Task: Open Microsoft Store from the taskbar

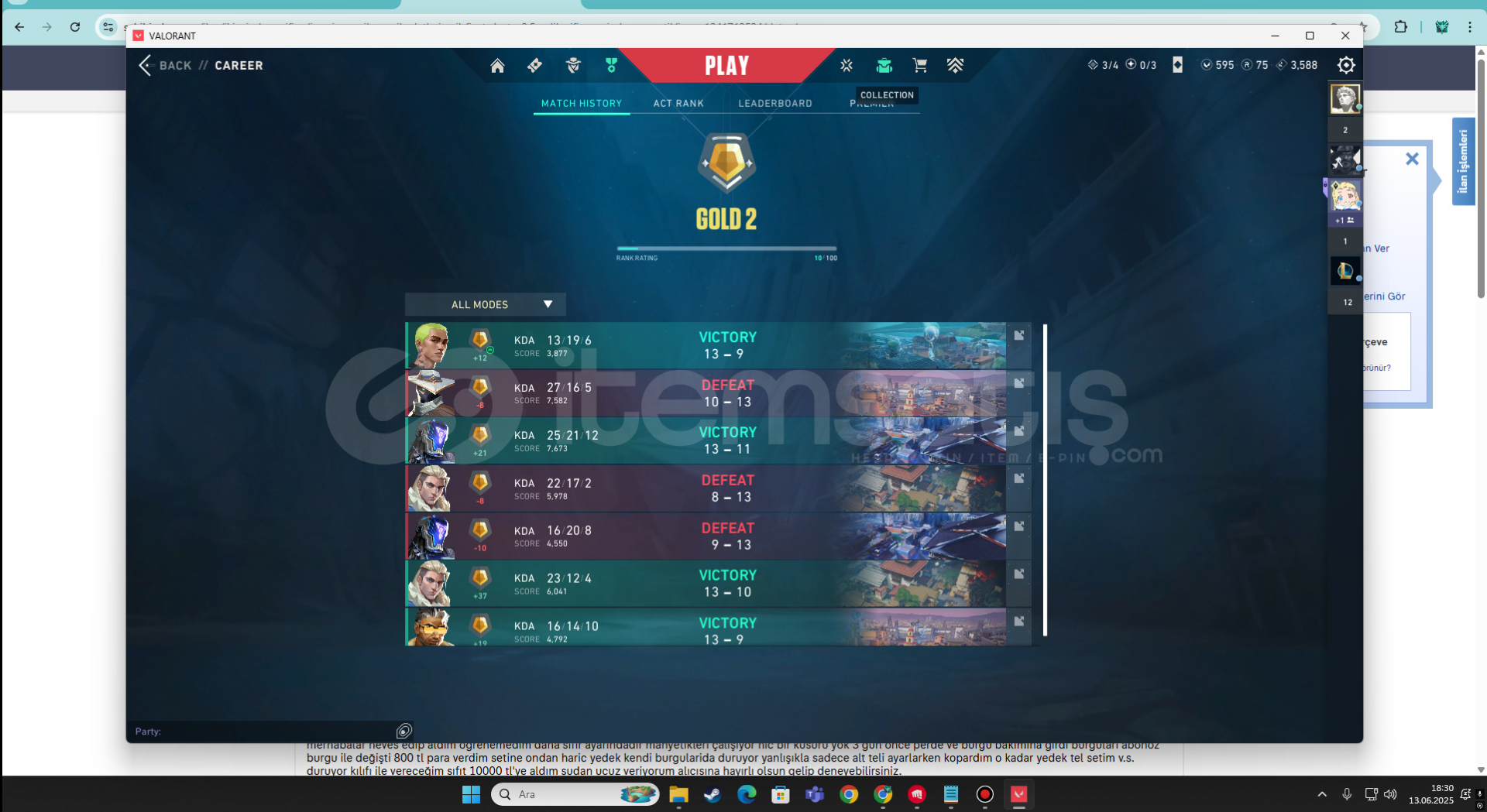Action: click(x=781, y=794)
